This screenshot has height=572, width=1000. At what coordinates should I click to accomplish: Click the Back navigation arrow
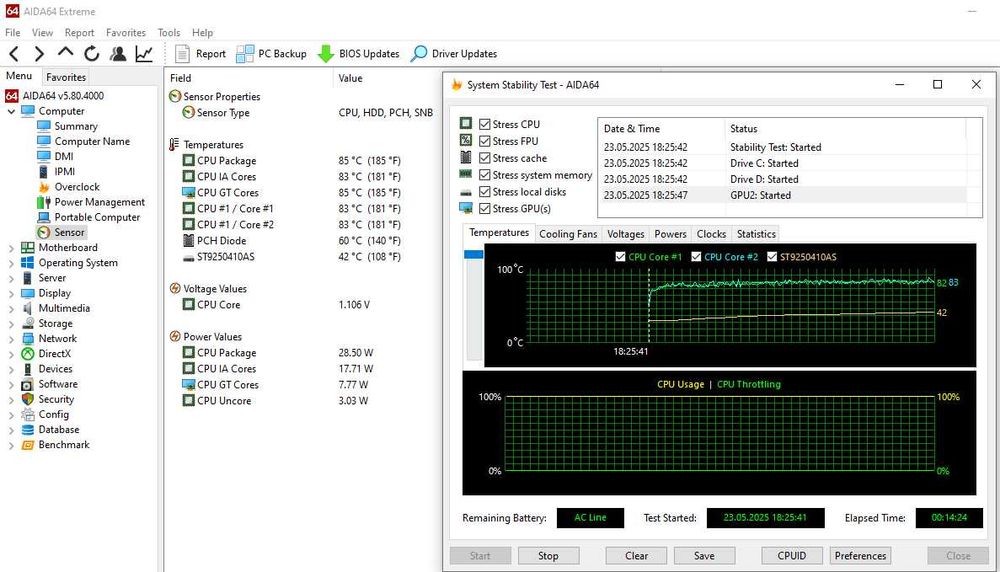[x=15, y=54]
